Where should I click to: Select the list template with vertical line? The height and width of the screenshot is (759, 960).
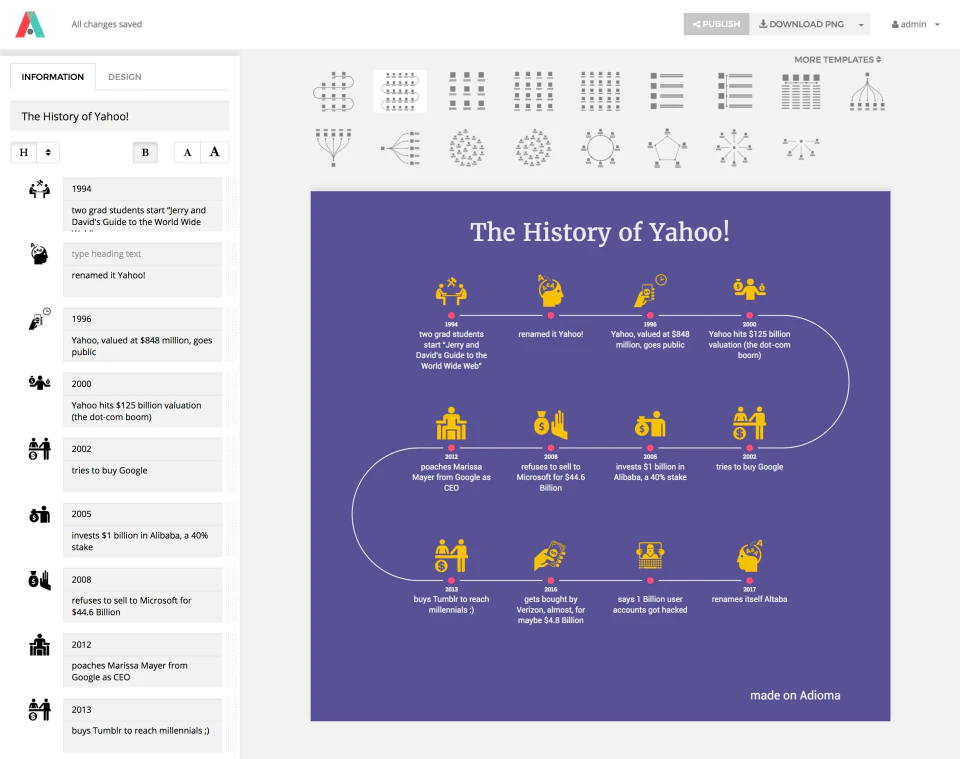pyautogui.click(x=735, y=91)
